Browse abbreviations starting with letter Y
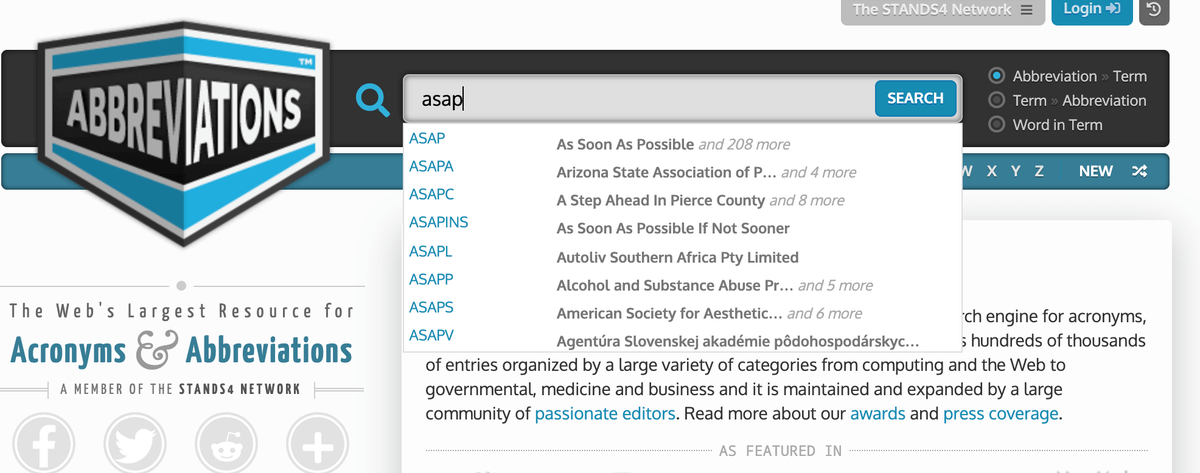Screen dimensions: 1200x473 coord(1016,171)
